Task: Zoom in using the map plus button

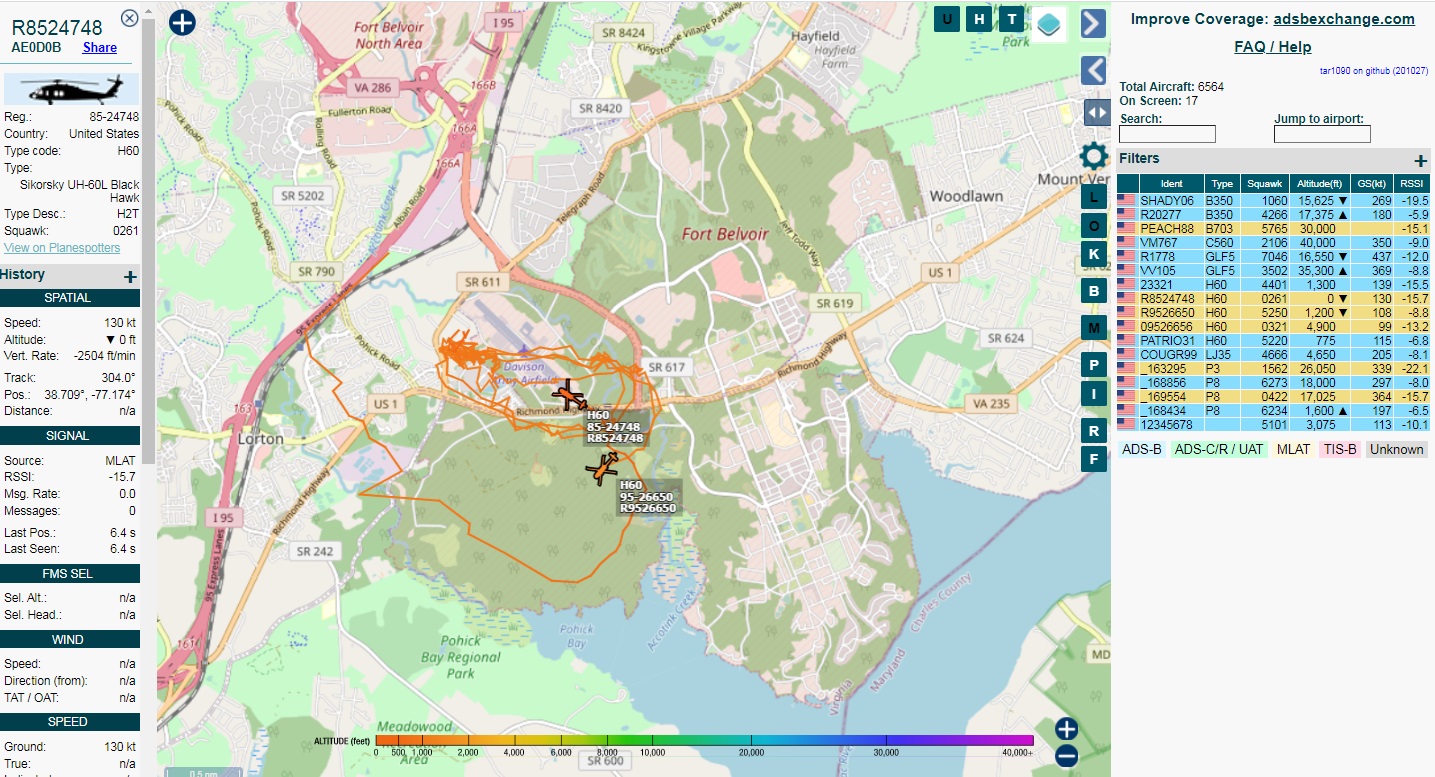Action: click(1066, 729)
